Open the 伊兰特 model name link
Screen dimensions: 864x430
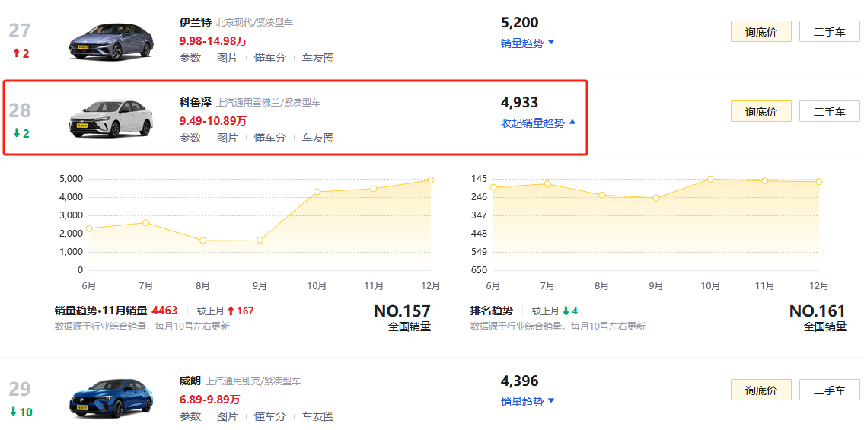194,23
